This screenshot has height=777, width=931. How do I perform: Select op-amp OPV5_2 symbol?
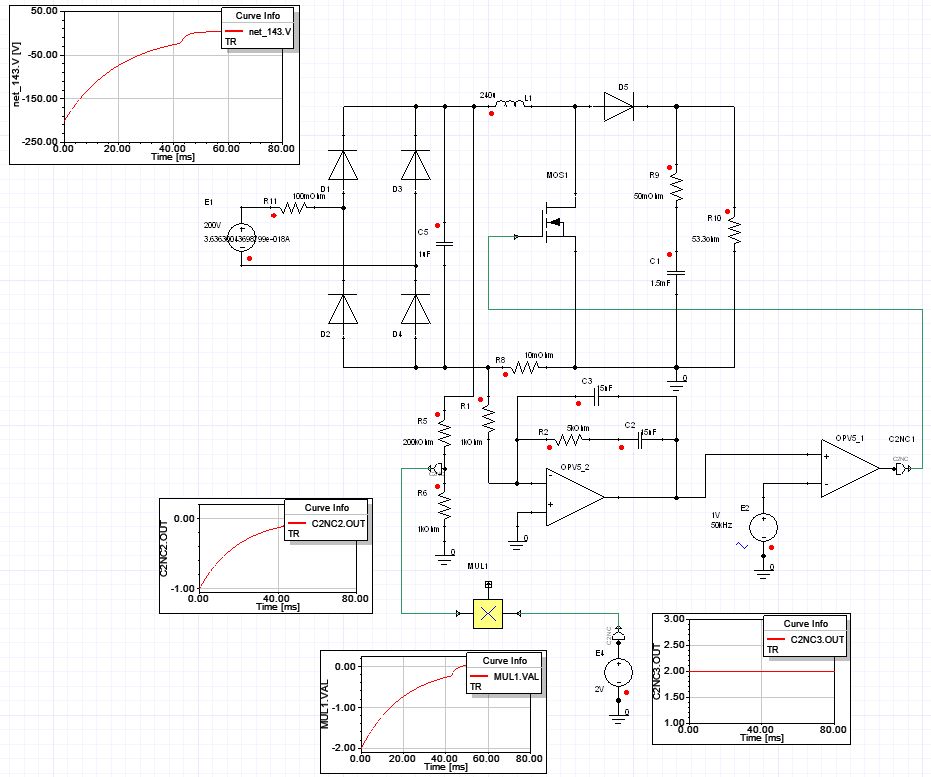click(575, 497)
